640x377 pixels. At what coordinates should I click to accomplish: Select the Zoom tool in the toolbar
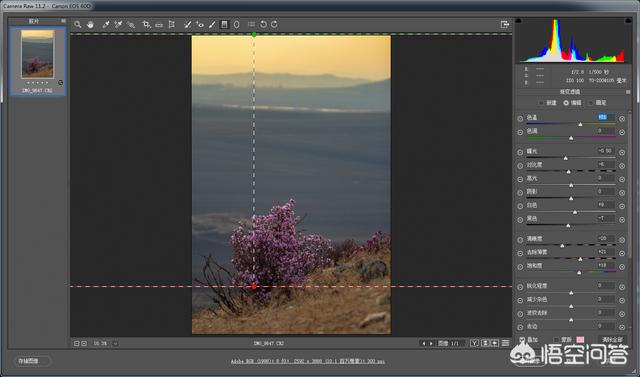[78, 24]
